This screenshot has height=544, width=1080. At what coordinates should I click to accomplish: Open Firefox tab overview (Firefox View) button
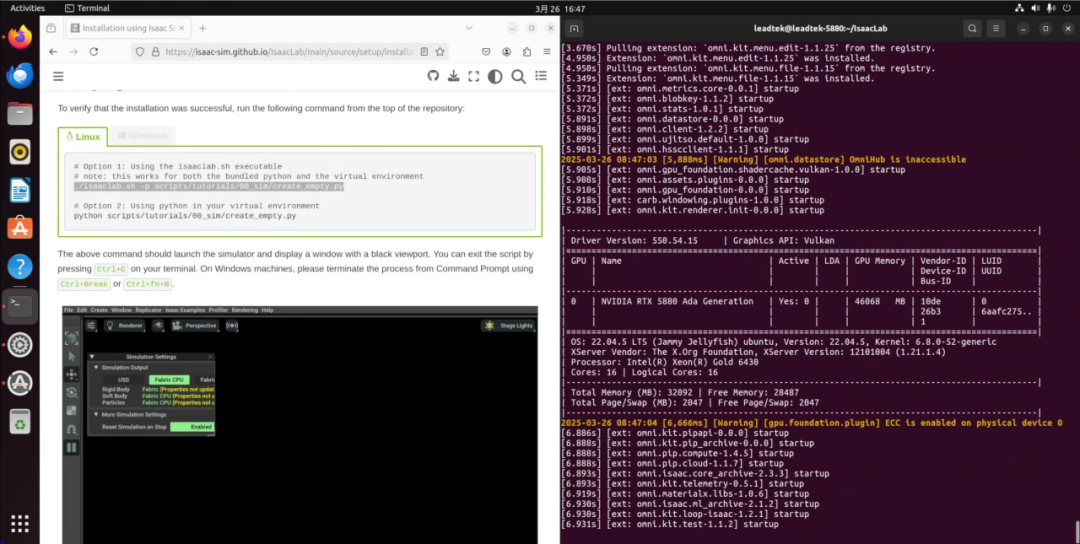pyautogui.click(x=51, y=28)
